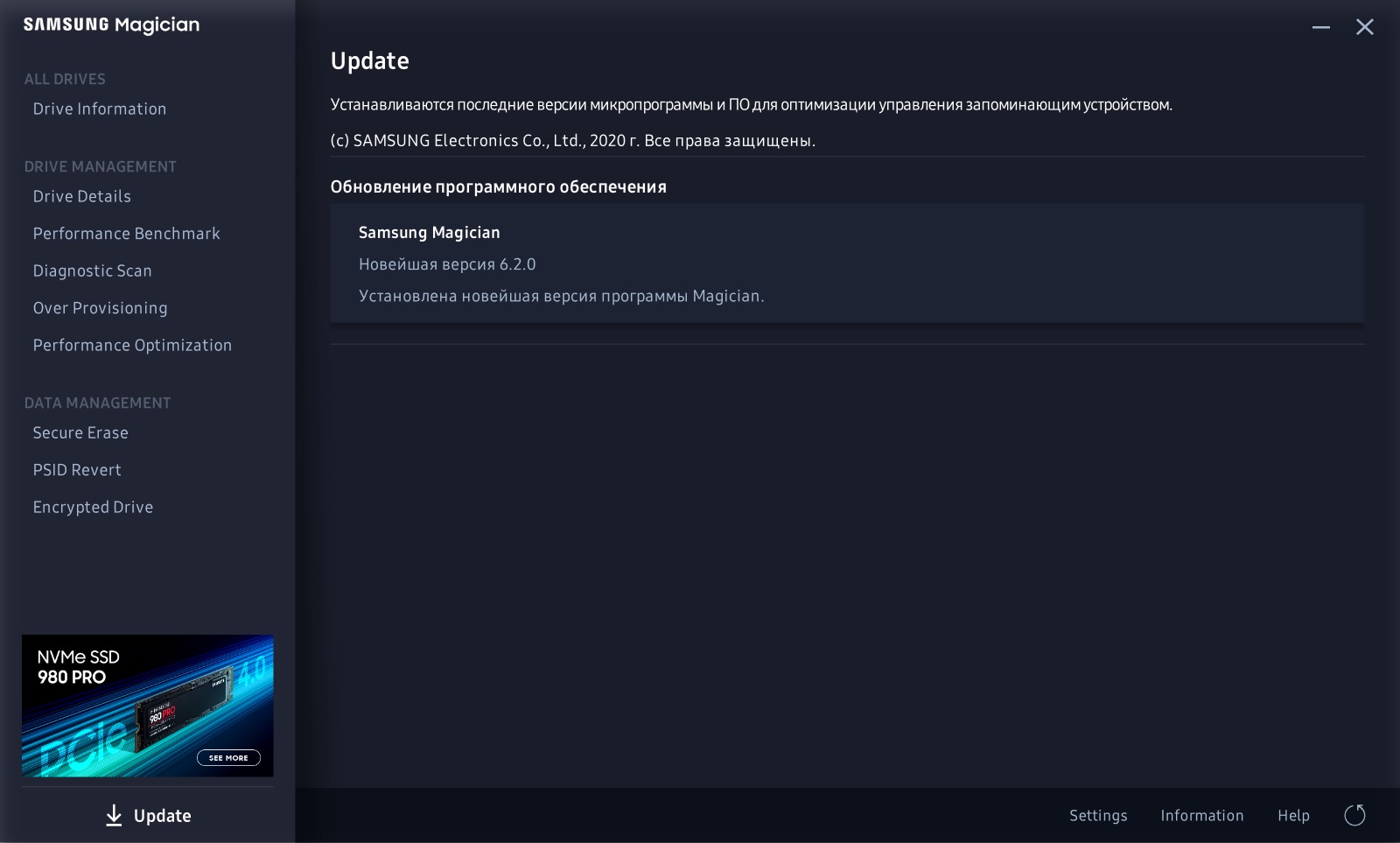The image size is (1400, 843).
Task: Click the Update label in sidebar footer
Action: [163, 816]
